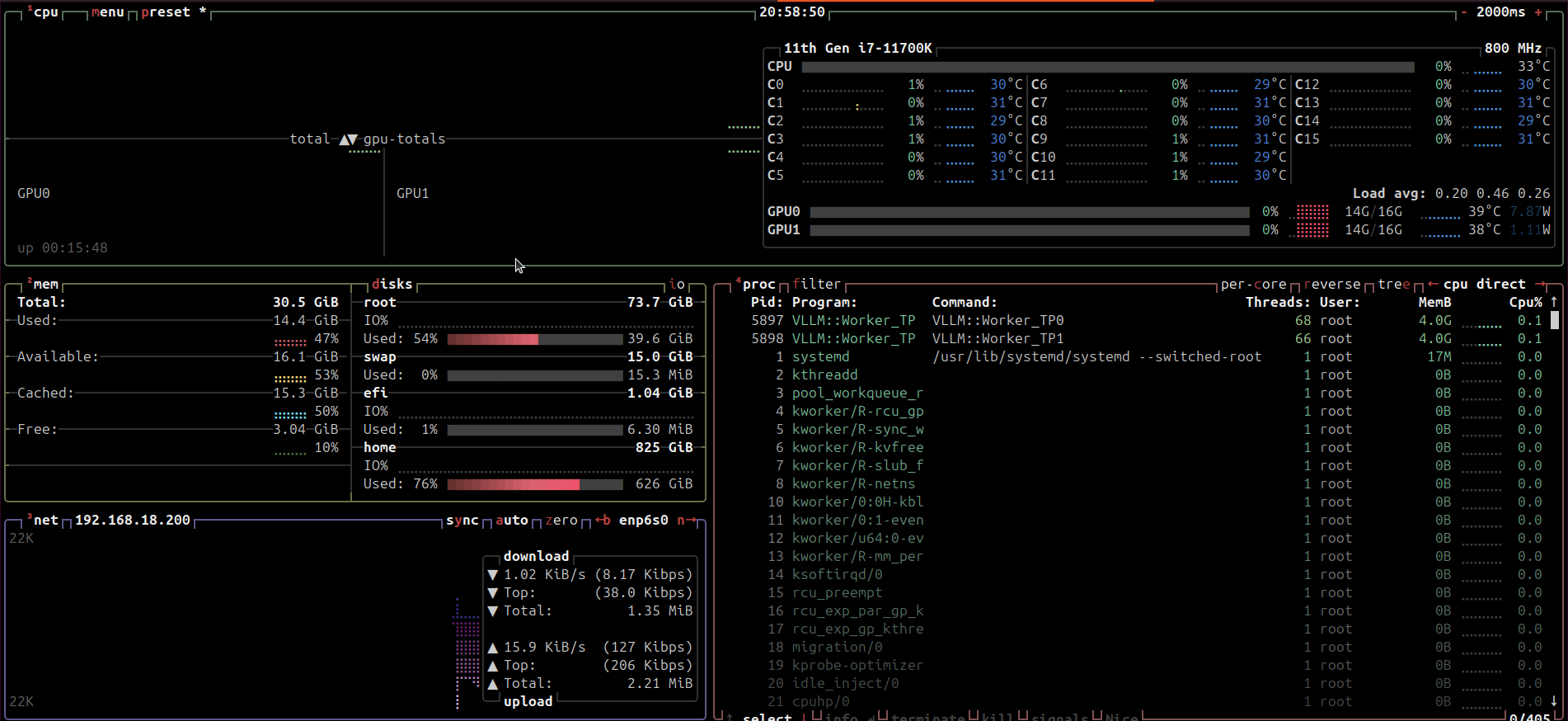Screen dimensions: 1568x721
Task: Decrease update interval with the minus sign
Action: click(x=1464, y=12)
